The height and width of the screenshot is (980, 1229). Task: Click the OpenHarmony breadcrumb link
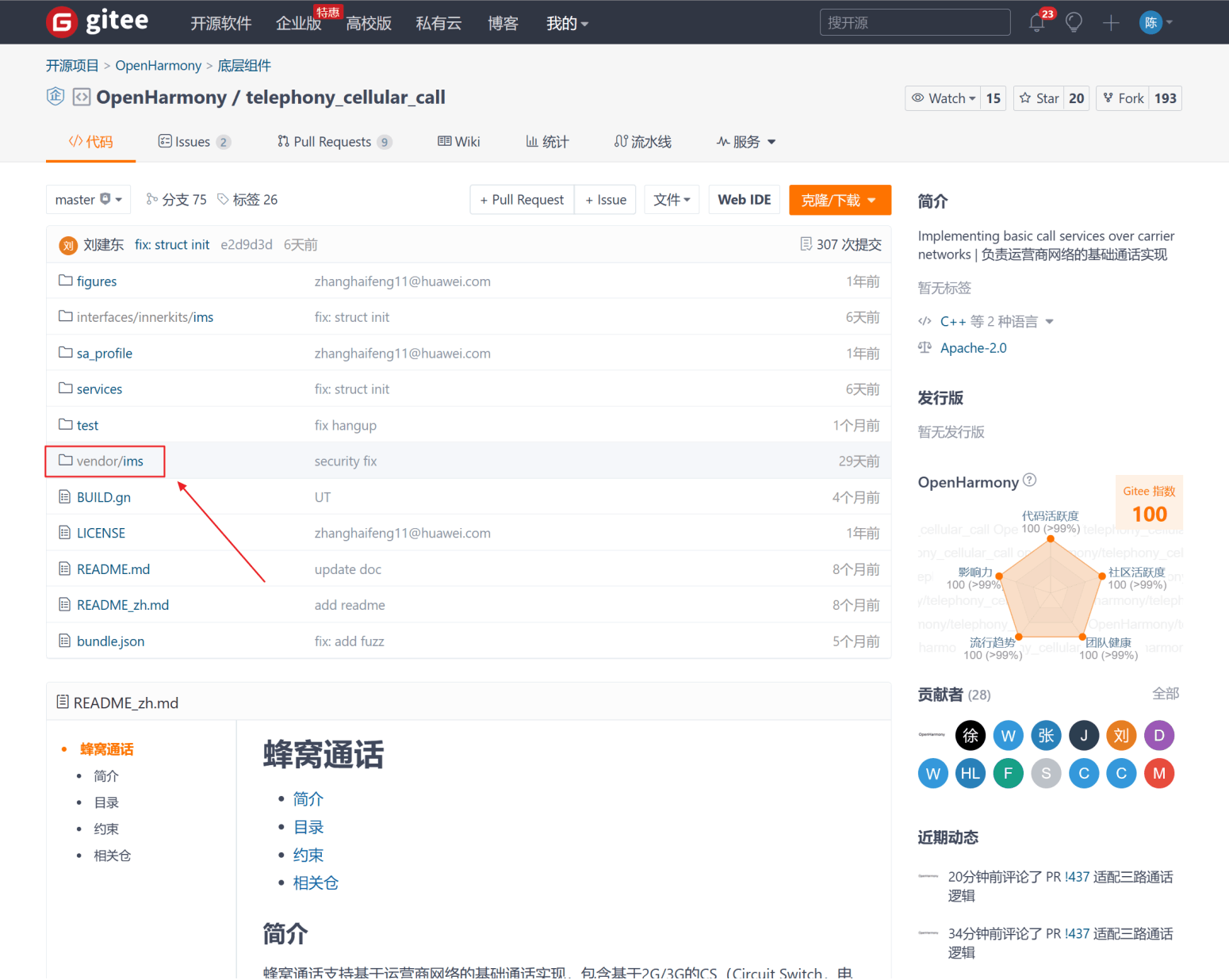tap(159, 66)
